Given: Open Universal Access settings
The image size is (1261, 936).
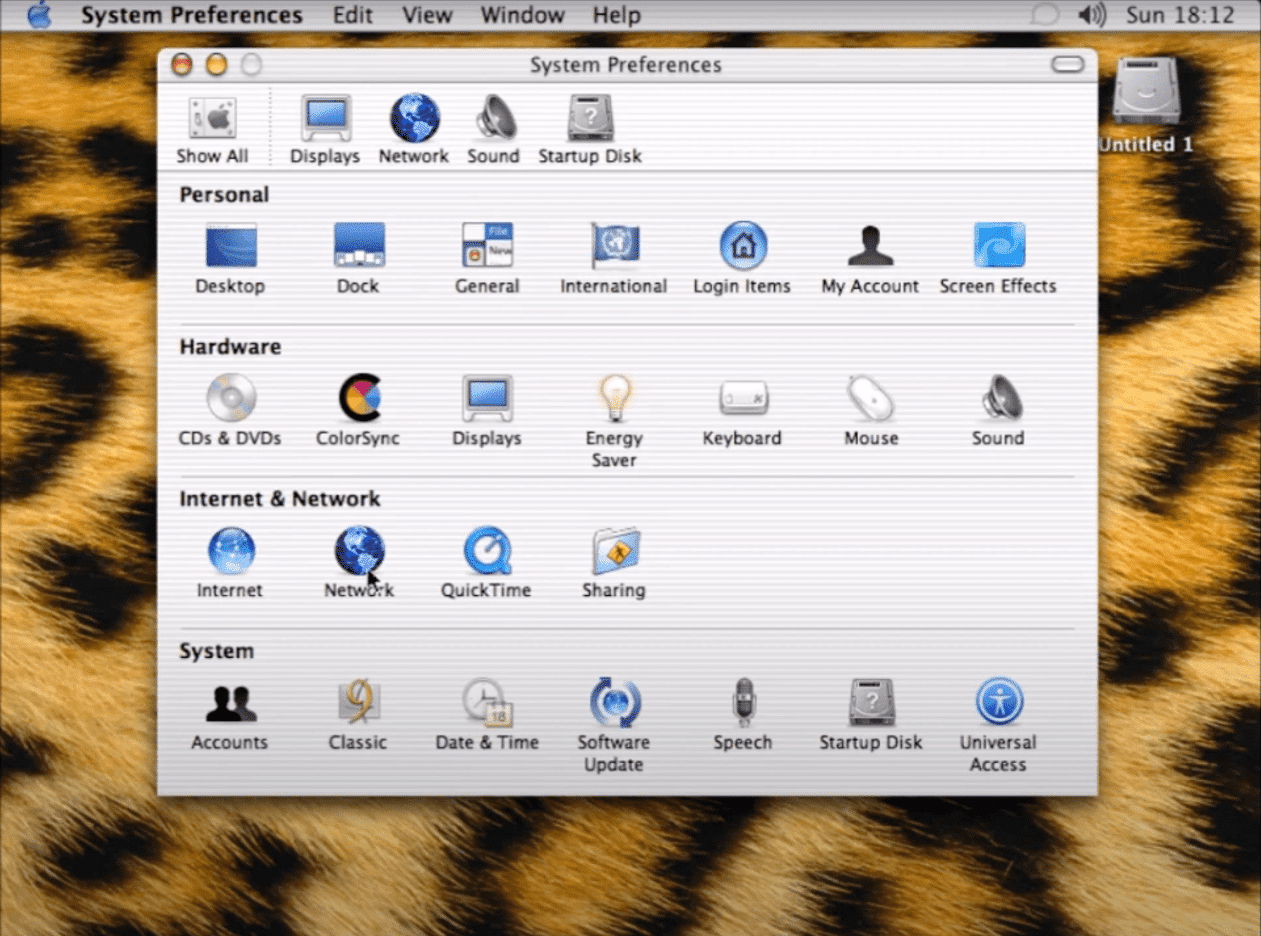Looking at the screenshot, I should click(998, 703).
